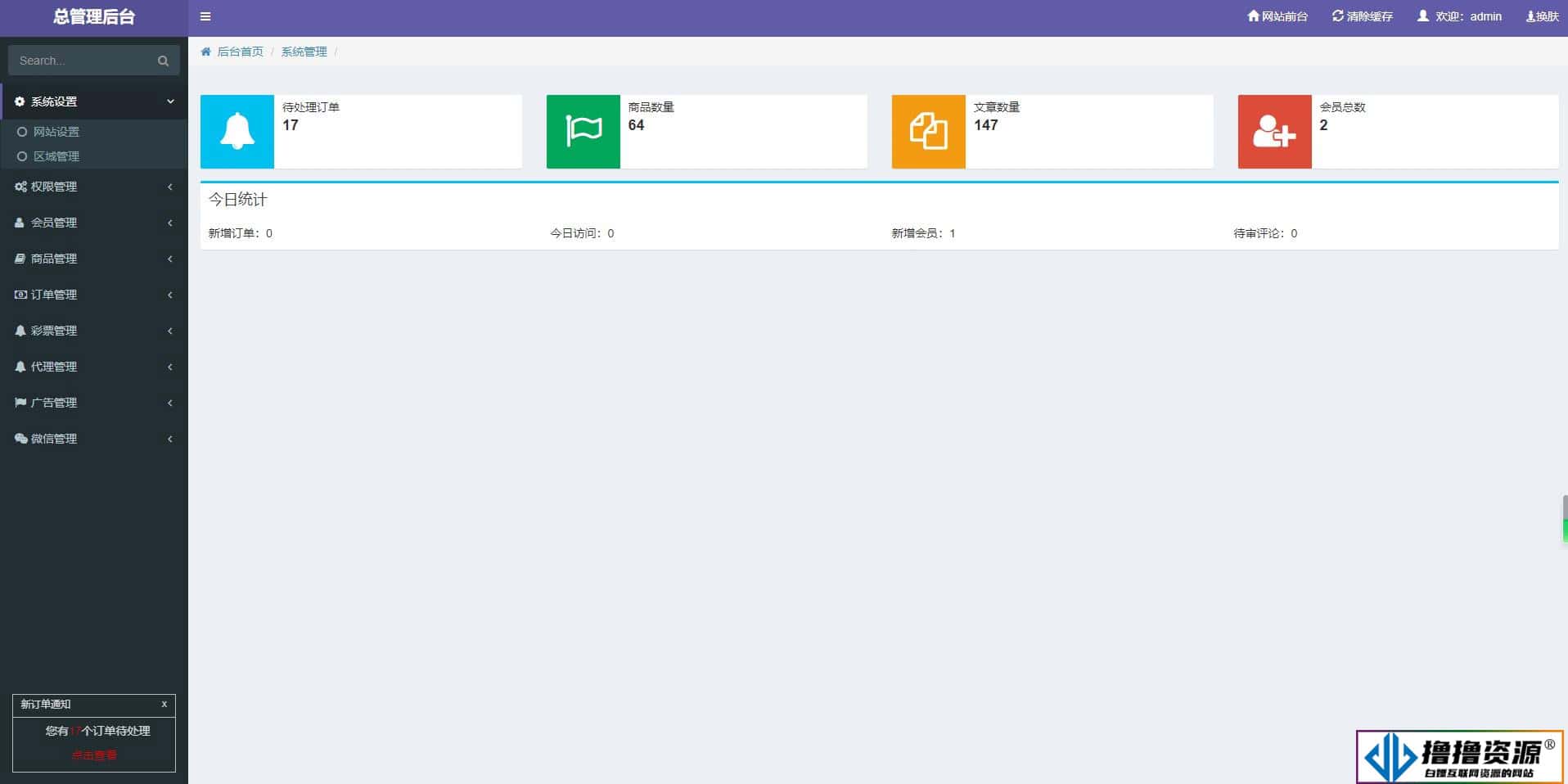Expand the 权限管理 chevron
Screen dimensions: 1568x784
[170, 187]
